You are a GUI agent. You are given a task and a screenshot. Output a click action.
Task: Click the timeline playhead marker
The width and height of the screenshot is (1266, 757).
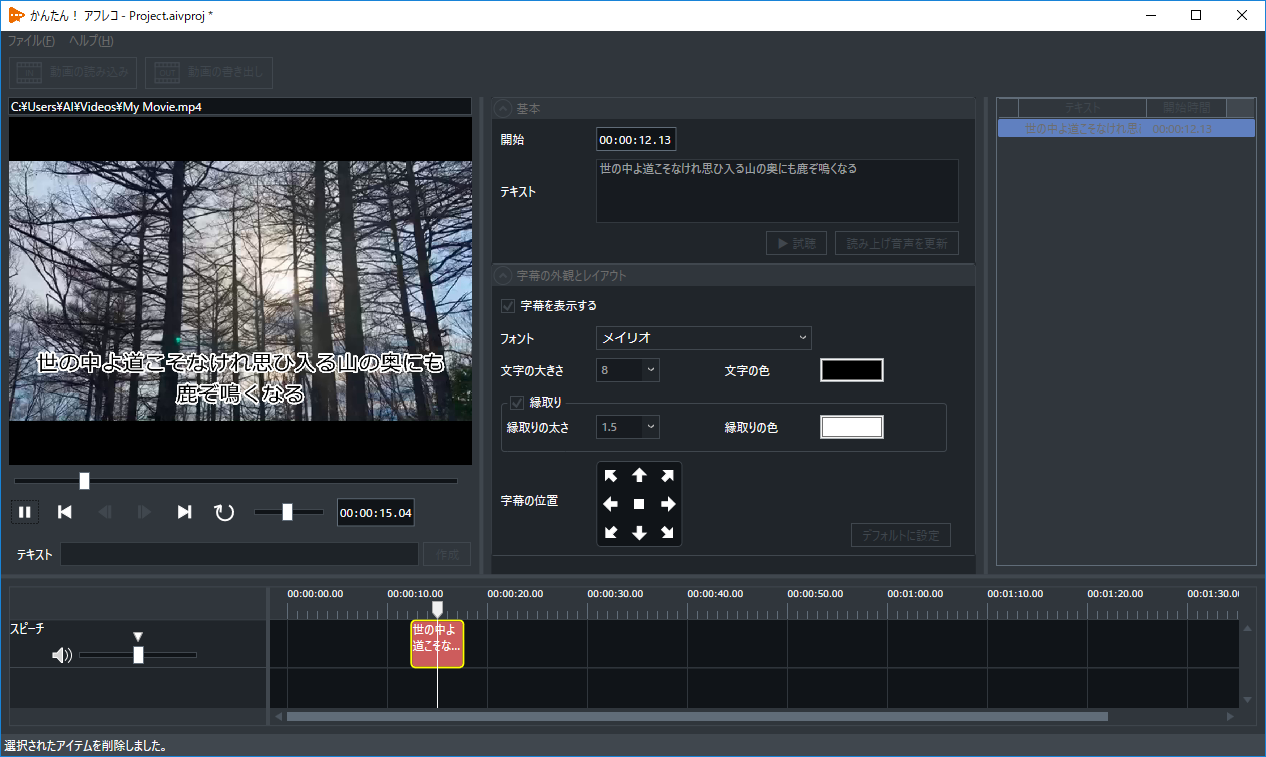click(x=437, y=609)
